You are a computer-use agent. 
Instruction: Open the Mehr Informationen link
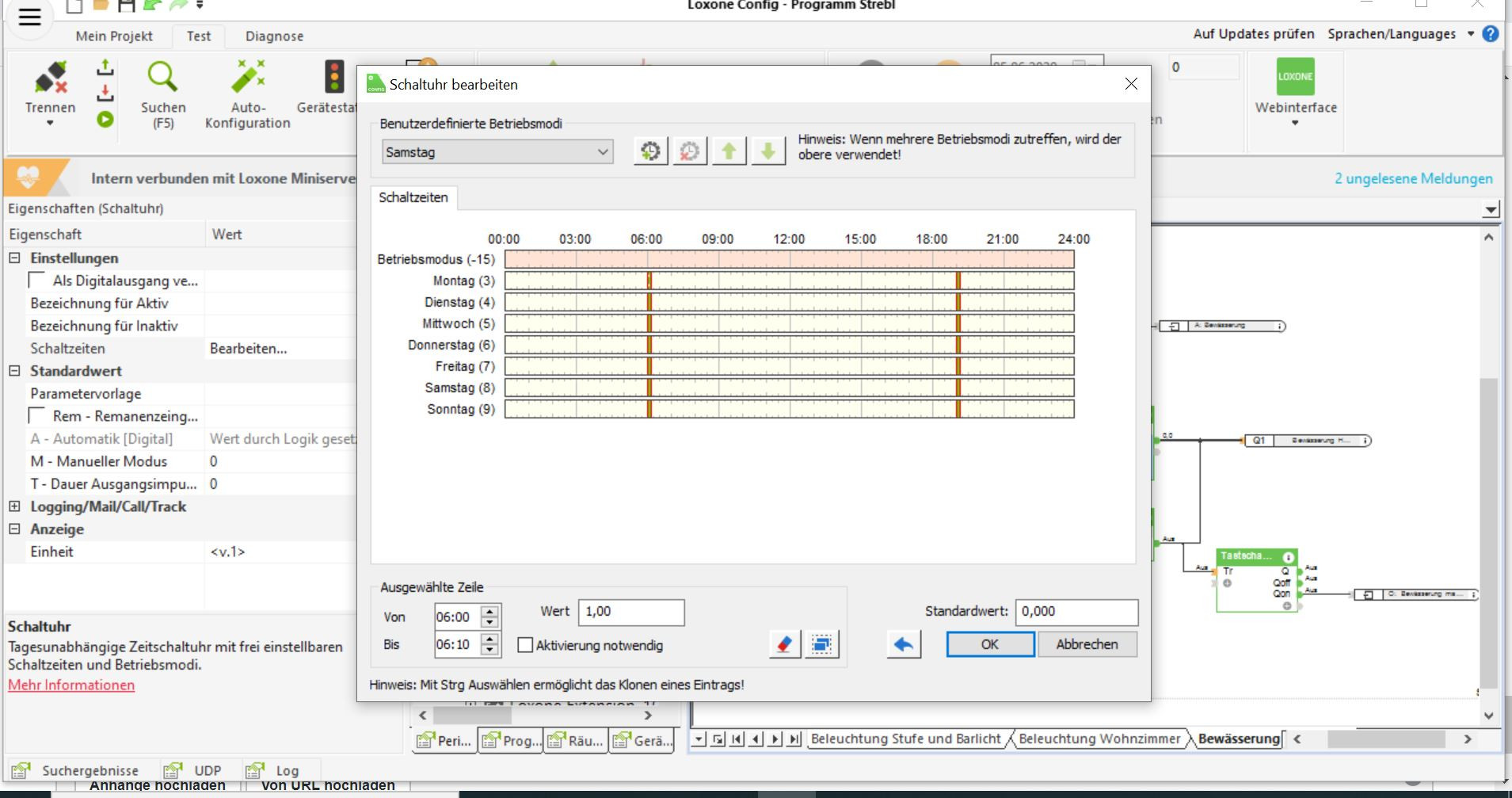(71, 685)
